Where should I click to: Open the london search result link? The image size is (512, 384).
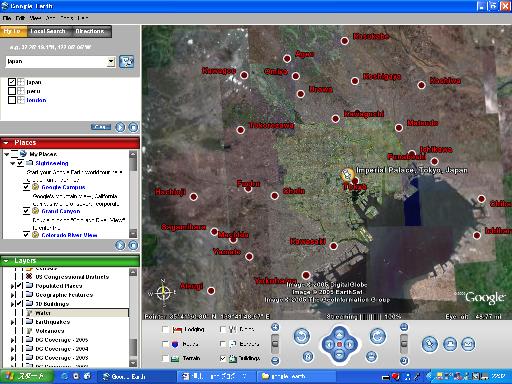[36, 100]
